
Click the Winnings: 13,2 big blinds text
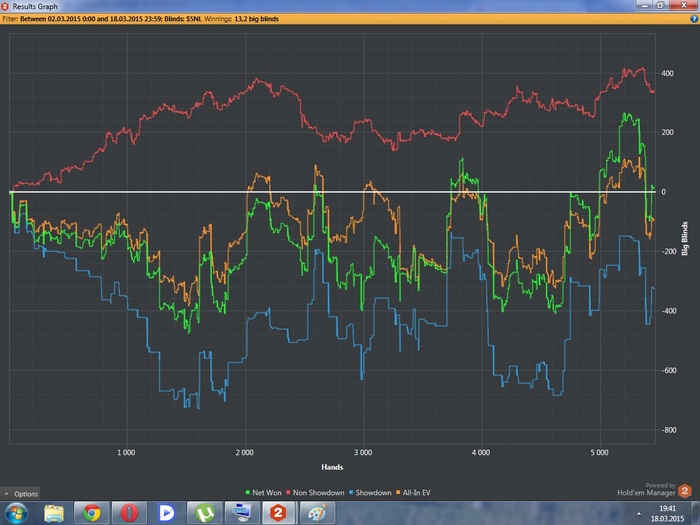(242, 19)
